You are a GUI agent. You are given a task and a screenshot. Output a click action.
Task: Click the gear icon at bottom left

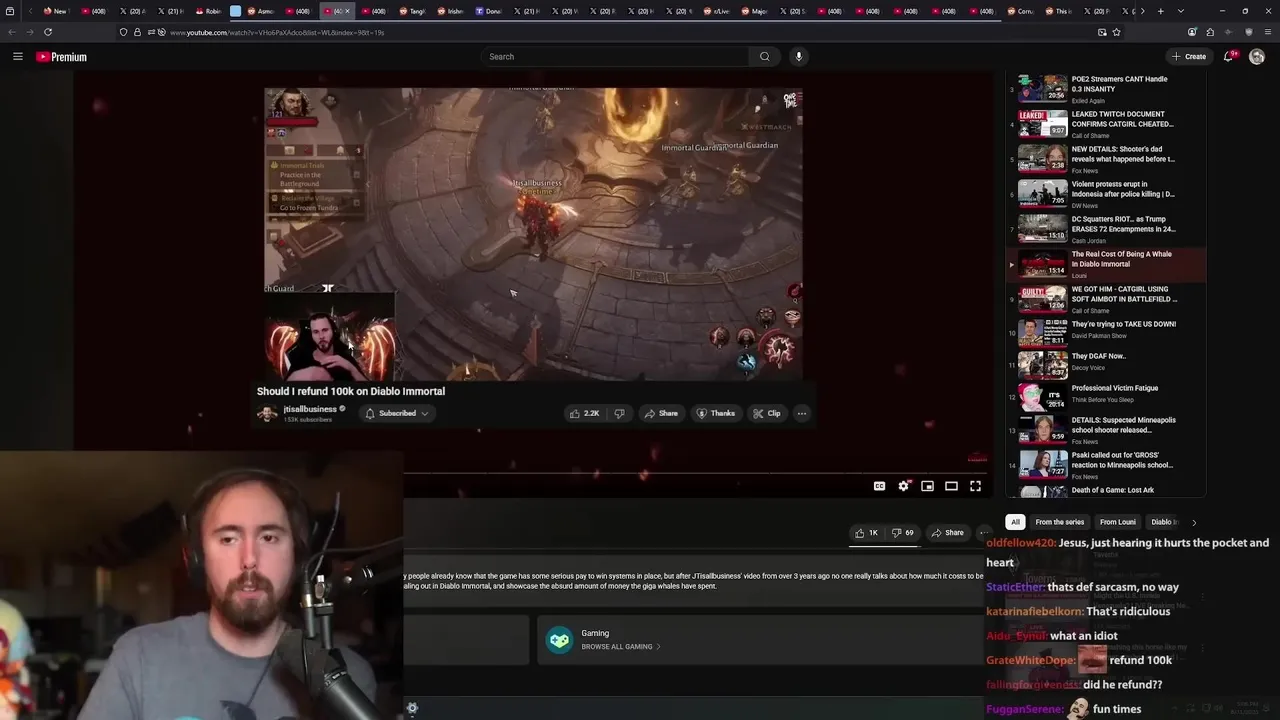pyautogui.click(x=412, y=708)
